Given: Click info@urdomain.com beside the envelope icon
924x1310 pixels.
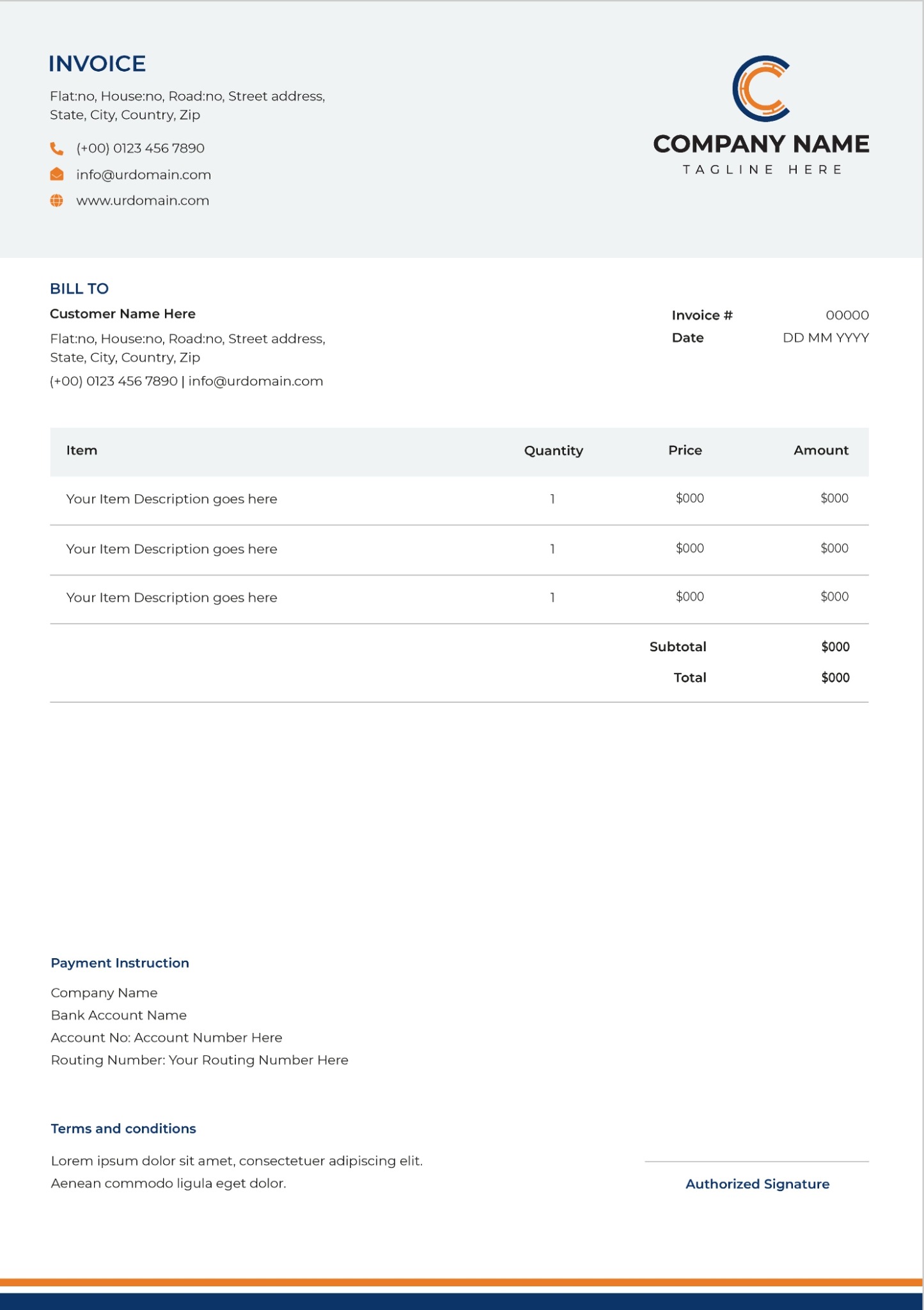Looking at the screenshot, I should 143,175.
